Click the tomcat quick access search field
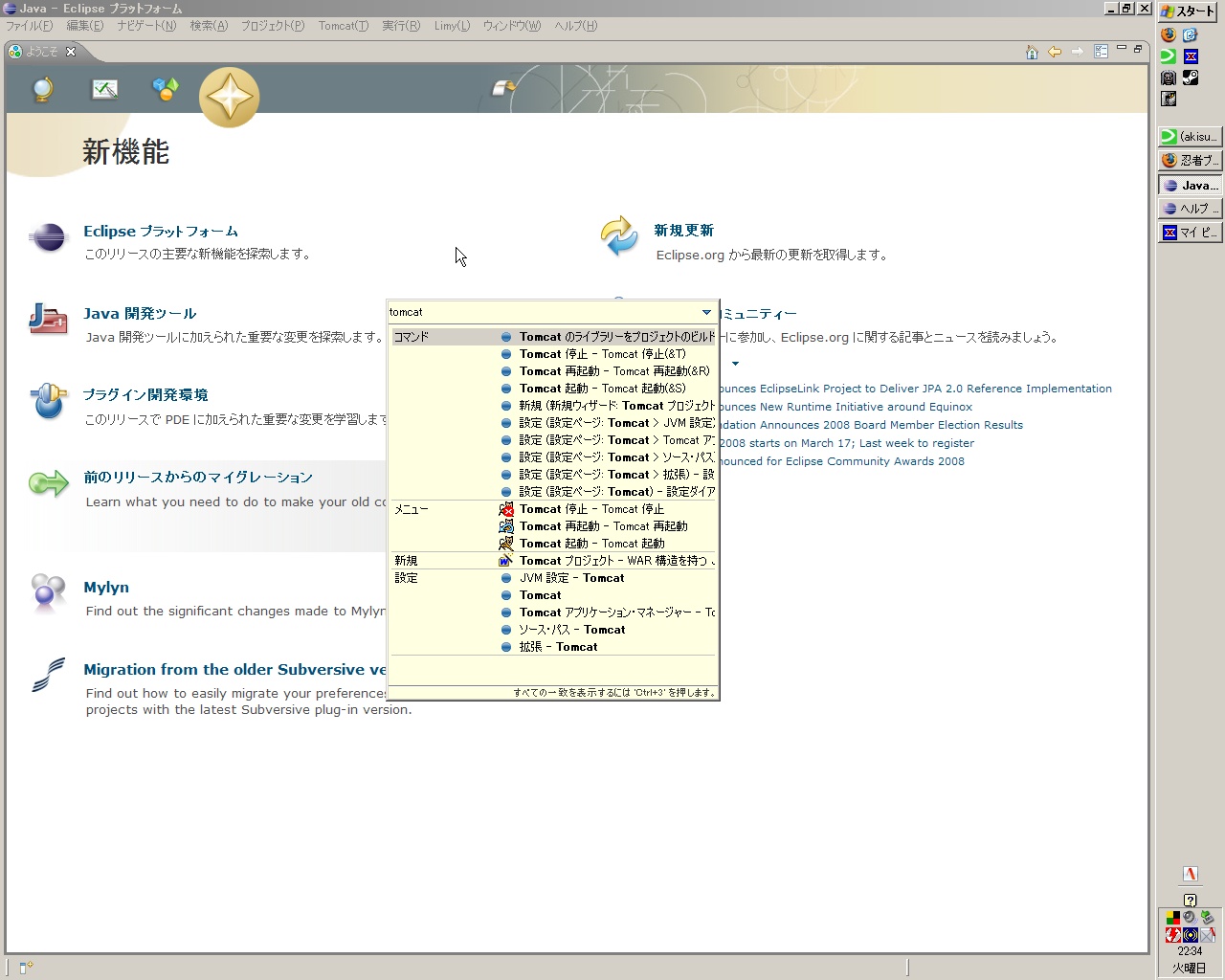Viewport: 1225px width, 980px height. tap(543, 312)
